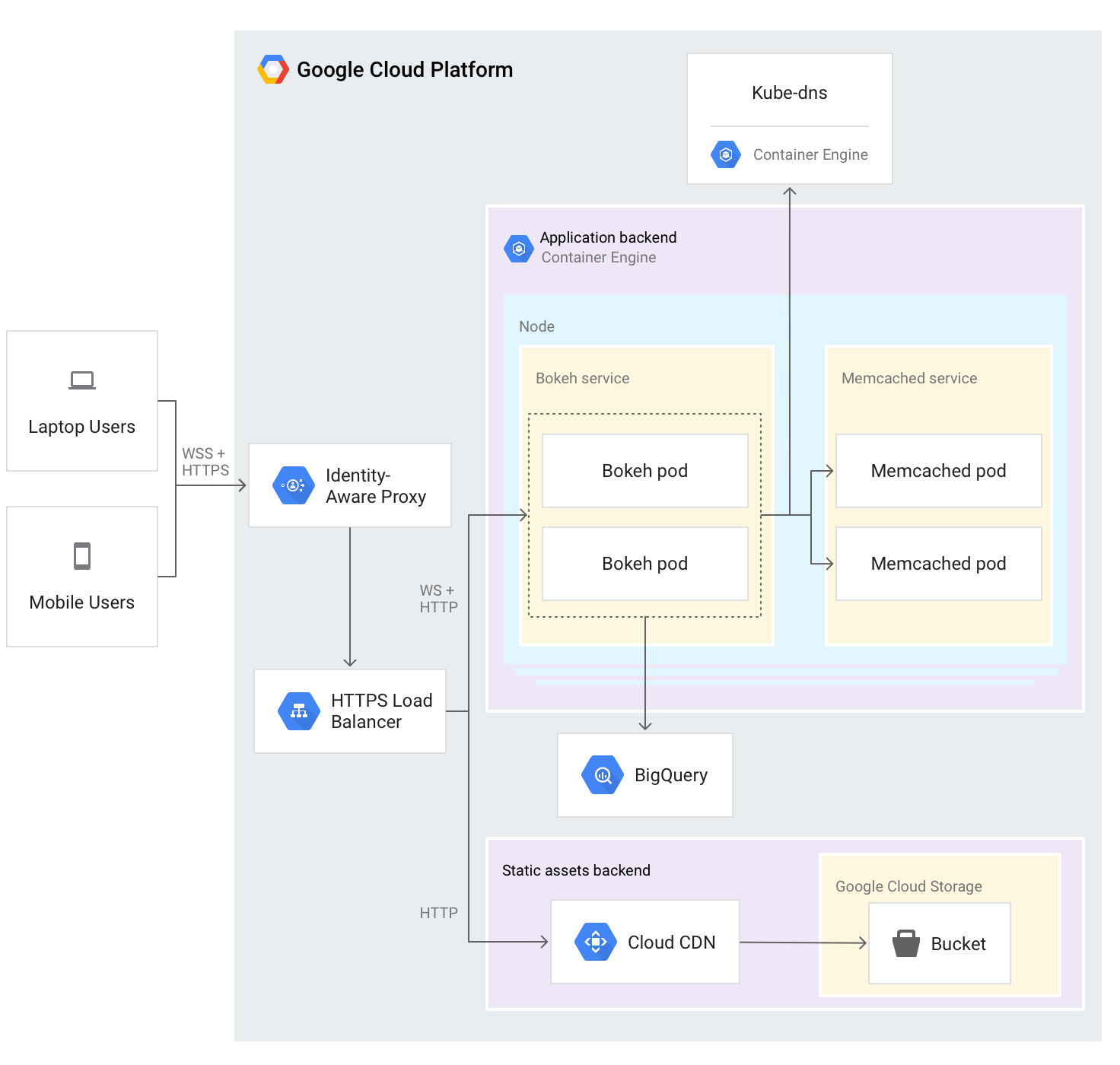Select the Google Cloud Storage section label
The height and width of the screenshot is (1065, 1120).
tap(908, 886)
